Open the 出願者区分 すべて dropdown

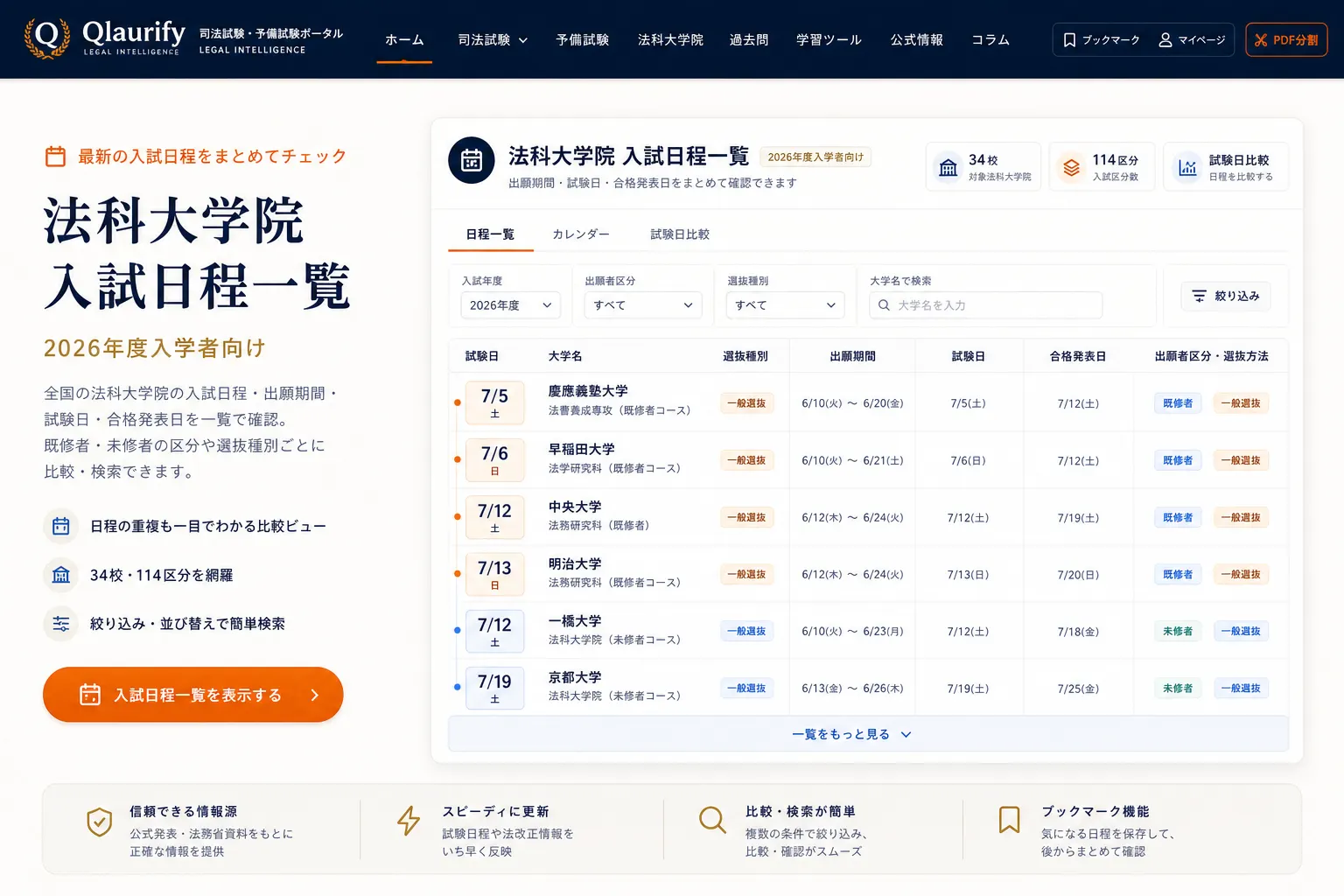[x=643, y=305]
